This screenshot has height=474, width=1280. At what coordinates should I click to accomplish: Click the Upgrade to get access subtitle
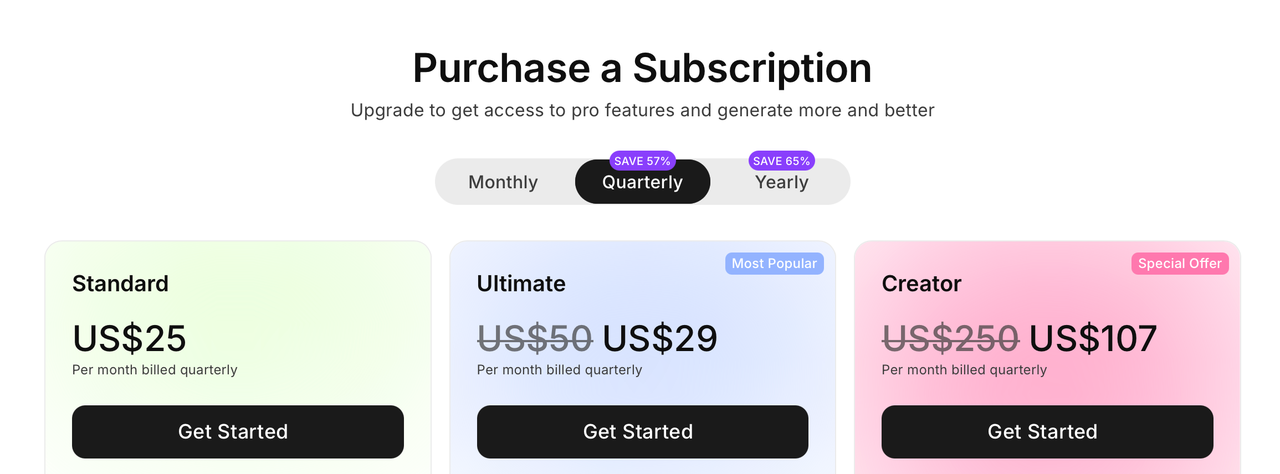tap(642, 110)
